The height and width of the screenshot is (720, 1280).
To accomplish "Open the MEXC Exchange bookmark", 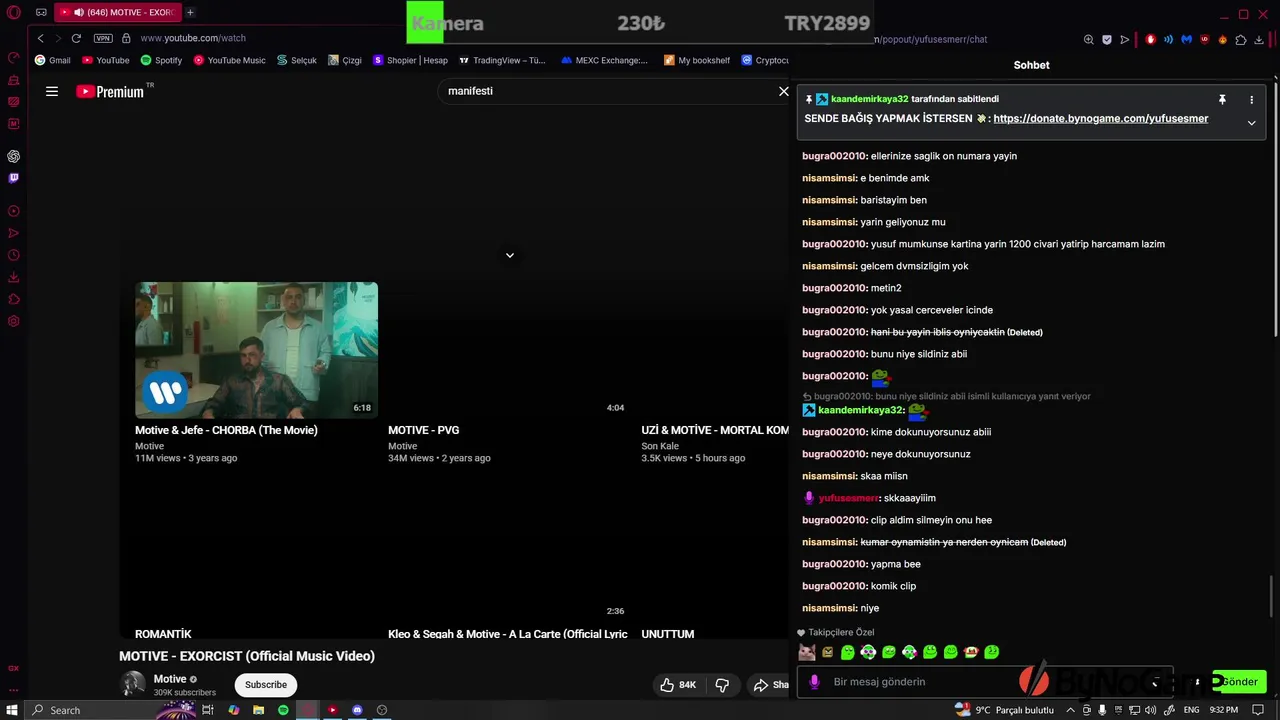I will (x=604, y=60).
